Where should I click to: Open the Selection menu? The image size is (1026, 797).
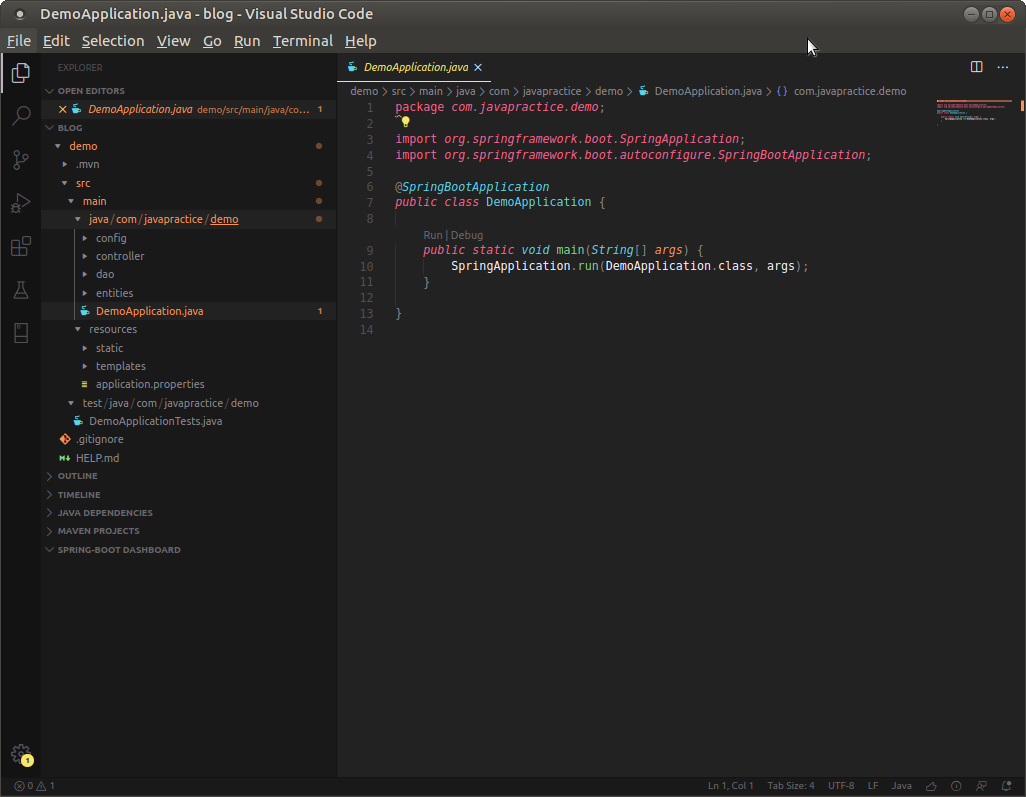tap(113, 41)
